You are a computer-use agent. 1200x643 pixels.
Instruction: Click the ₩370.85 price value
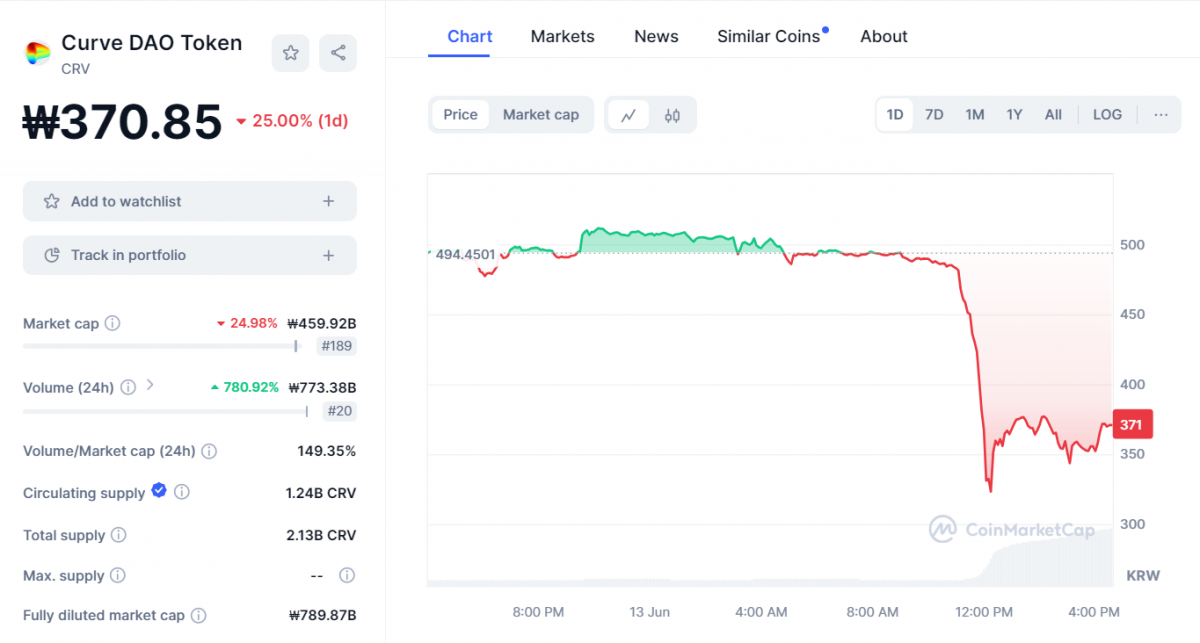tap(122, 122)
